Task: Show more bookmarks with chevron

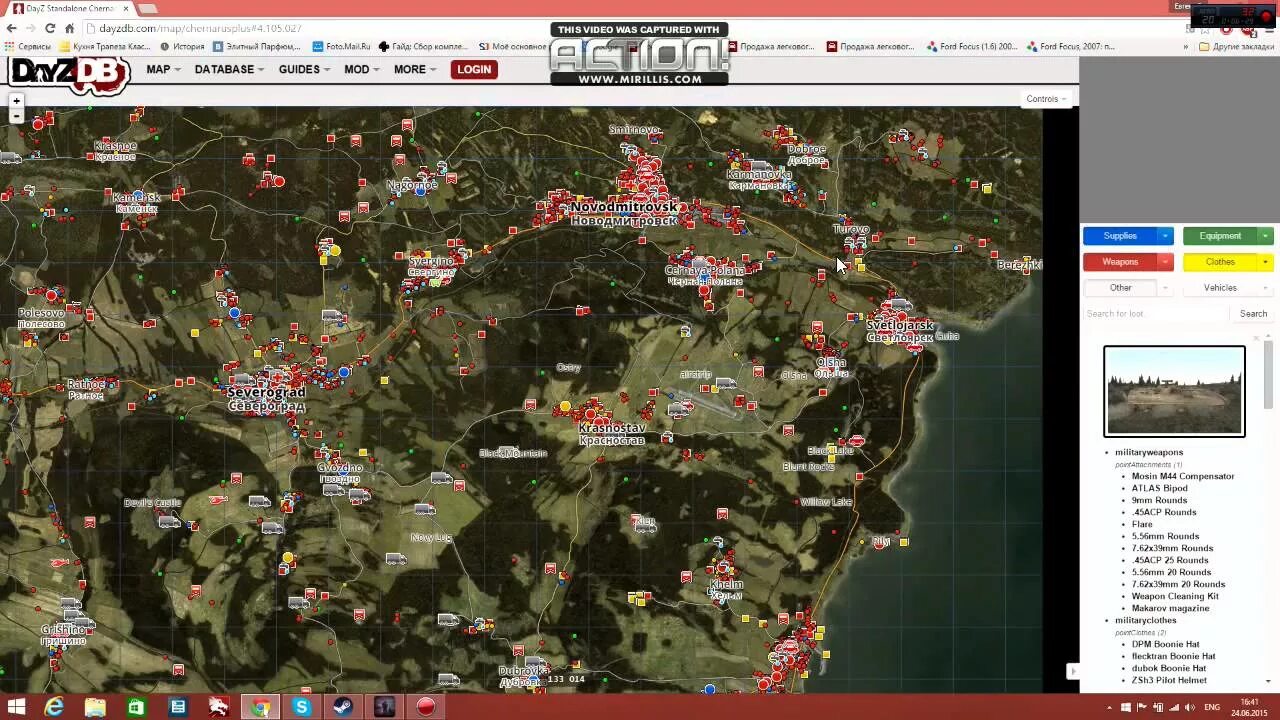Action: (x=1186, y=46)
